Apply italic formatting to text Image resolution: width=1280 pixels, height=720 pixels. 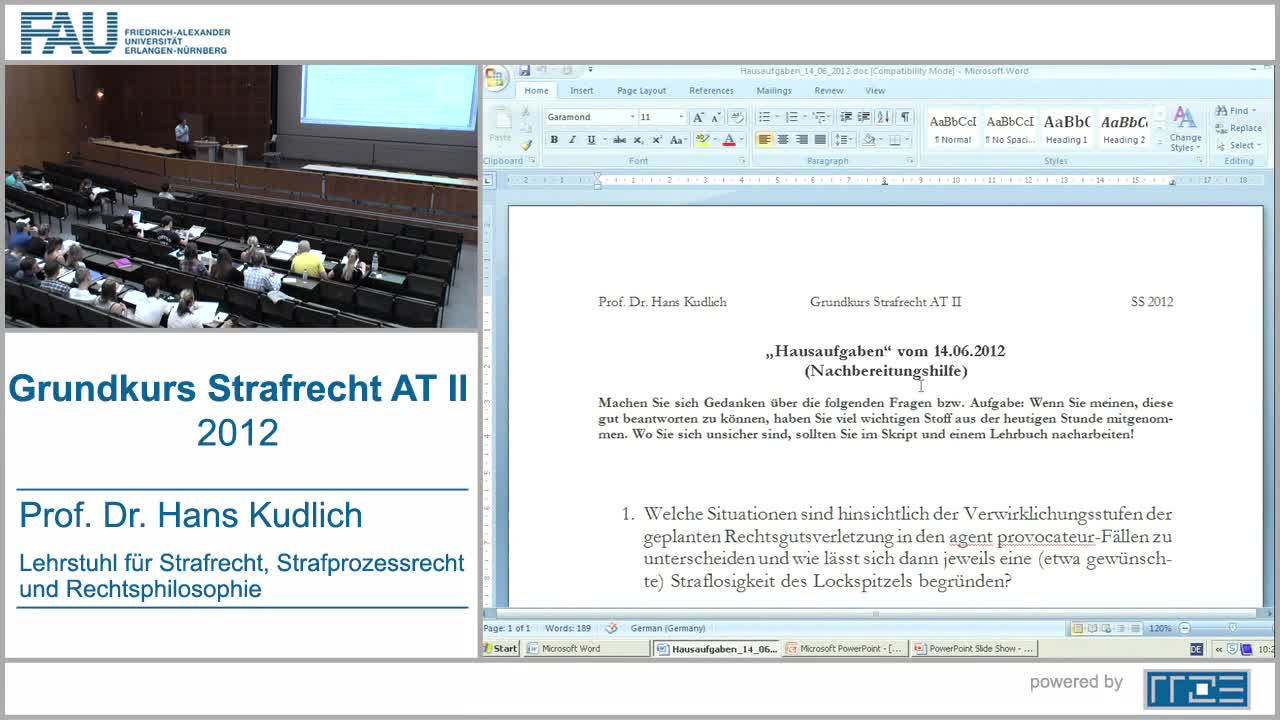coord(572,140)
